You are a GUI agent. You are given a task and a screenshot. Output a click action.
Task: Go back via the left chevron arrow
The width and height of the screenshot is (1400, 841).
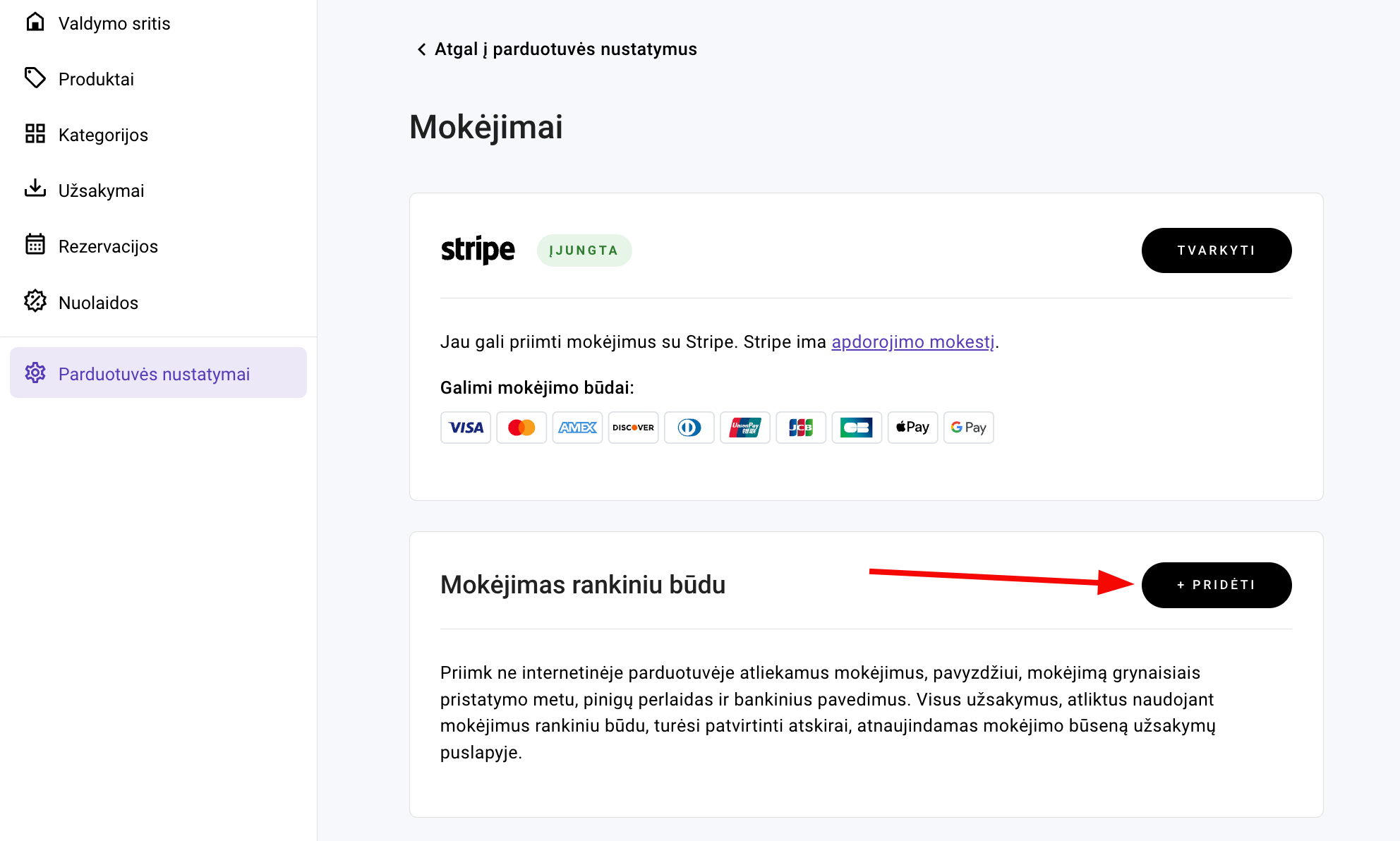421,49
